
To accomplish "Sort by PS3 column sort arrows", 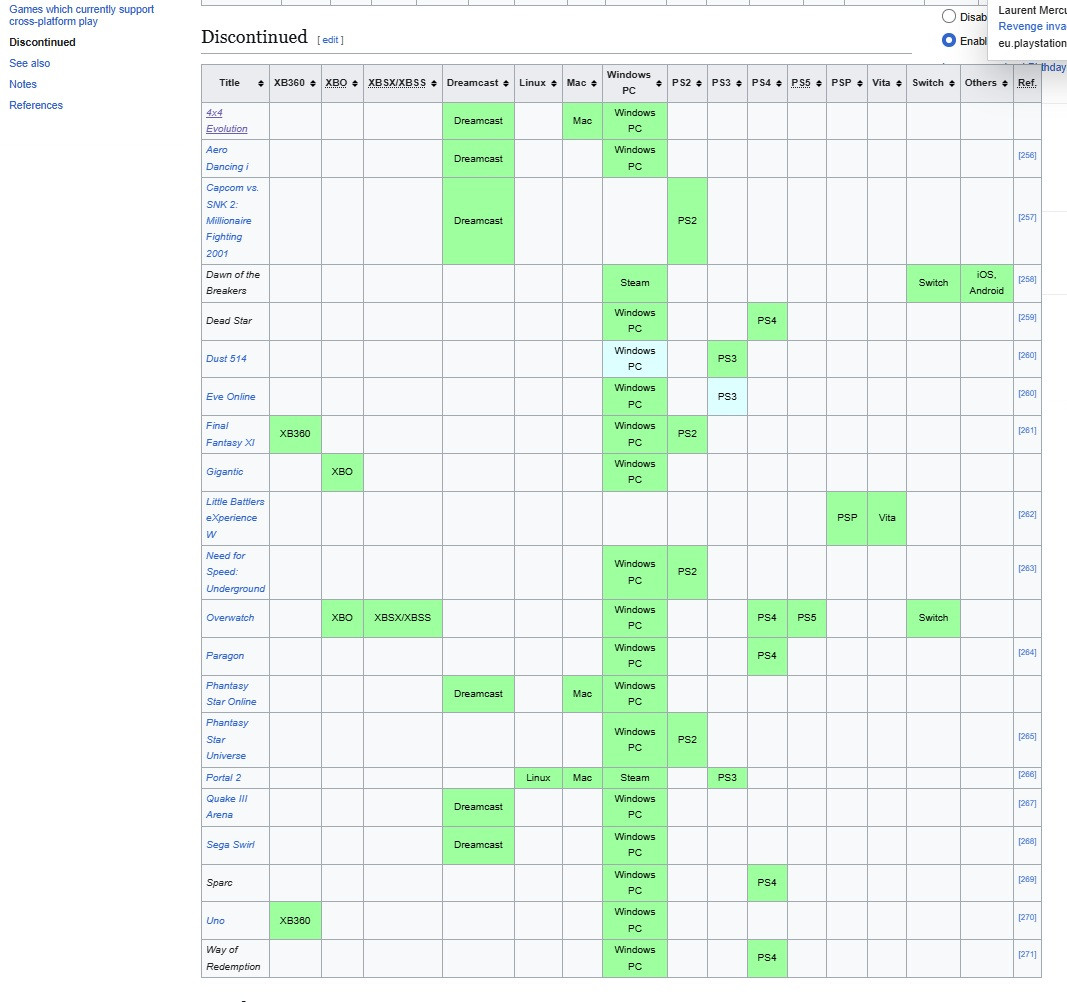I will tap(738, 83).
